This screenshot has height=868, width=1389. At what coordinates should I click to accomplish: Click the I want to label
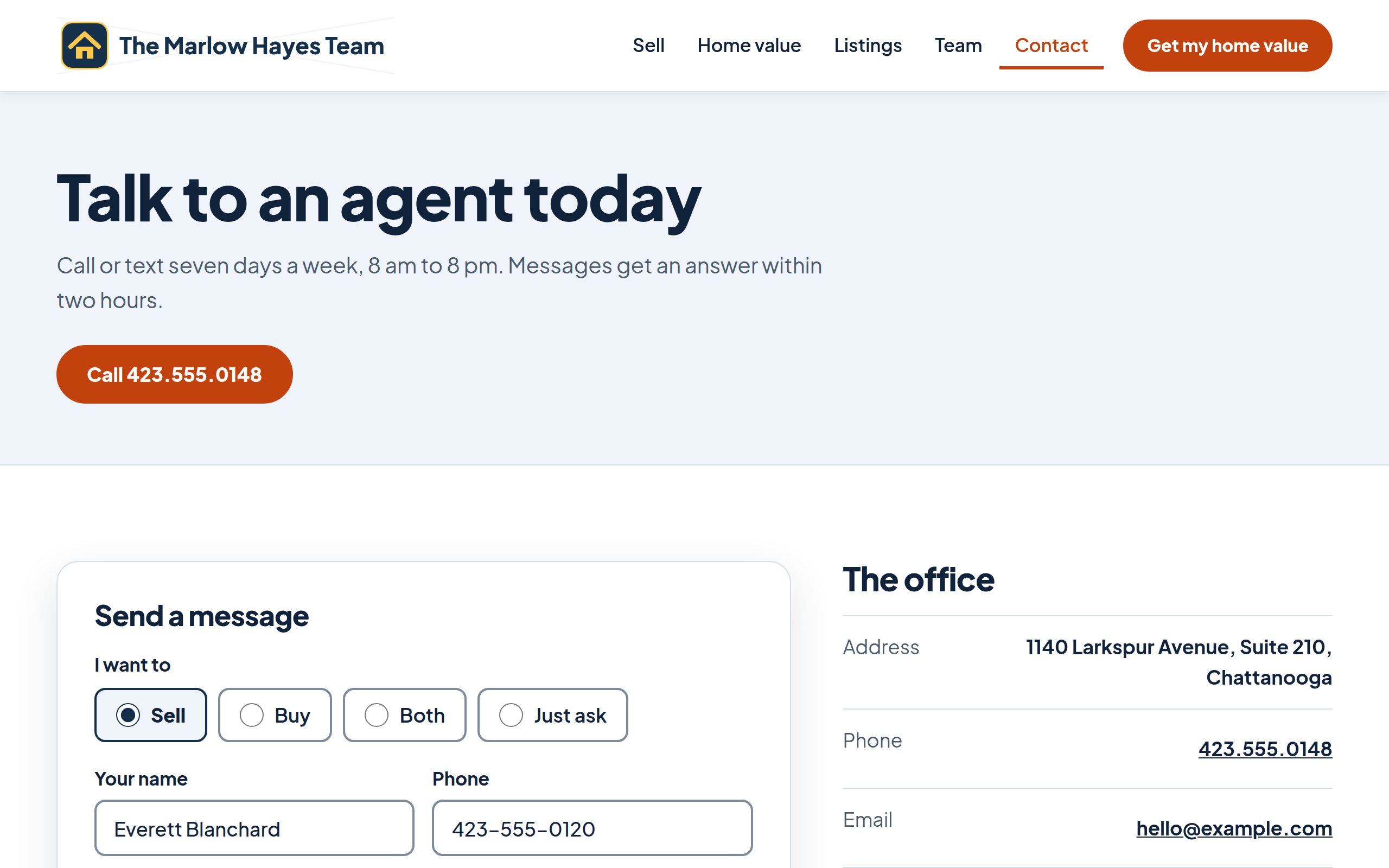coord(132,665)
